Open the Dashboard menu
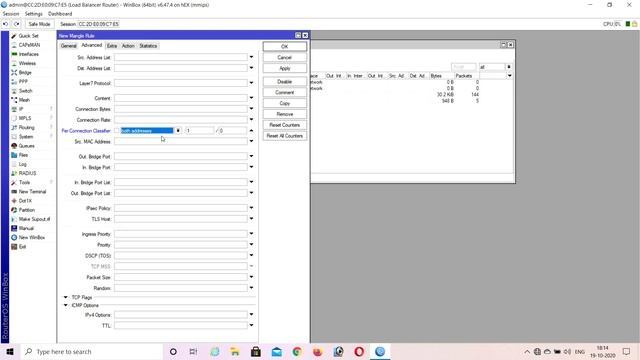The image size is (640, 360). (x=60, y=14)
